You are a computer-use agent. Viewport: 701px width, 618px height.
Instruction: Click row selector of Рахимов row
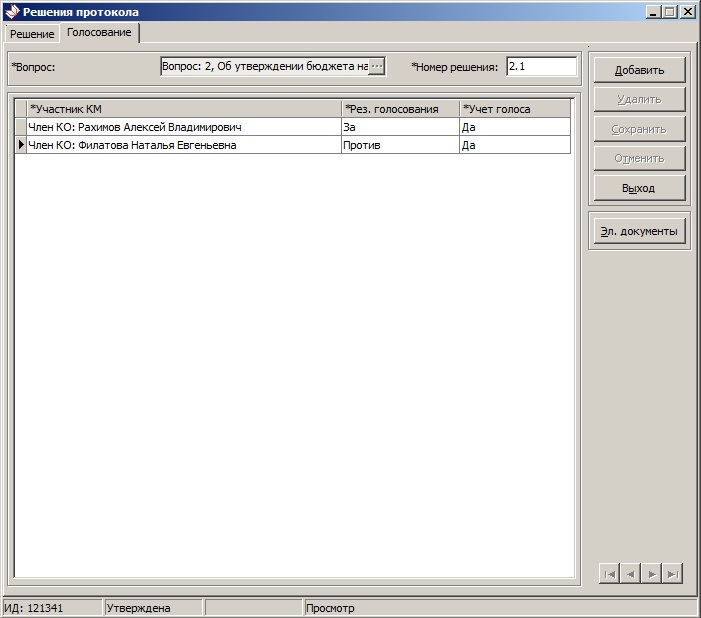[21, 127]
